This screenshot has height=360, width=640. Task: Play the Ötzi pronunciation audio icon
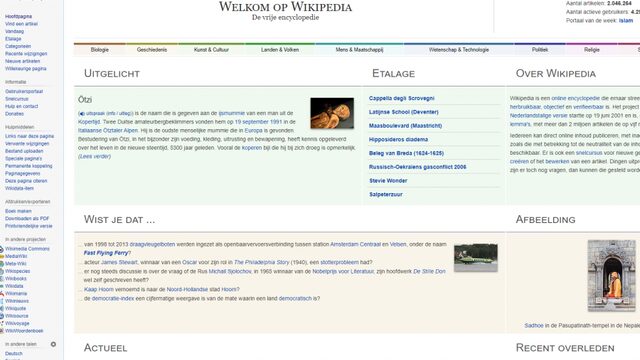[x=82, y=113]
